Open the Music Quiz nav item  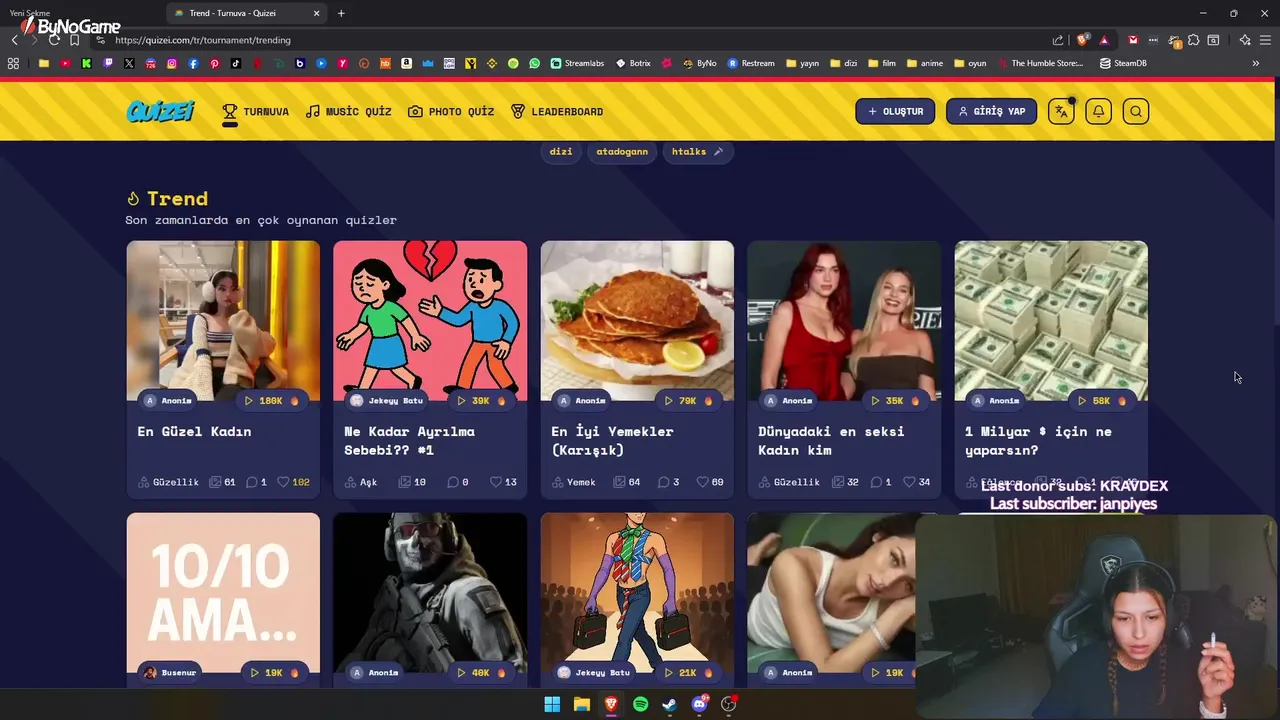tap(348, 111)
